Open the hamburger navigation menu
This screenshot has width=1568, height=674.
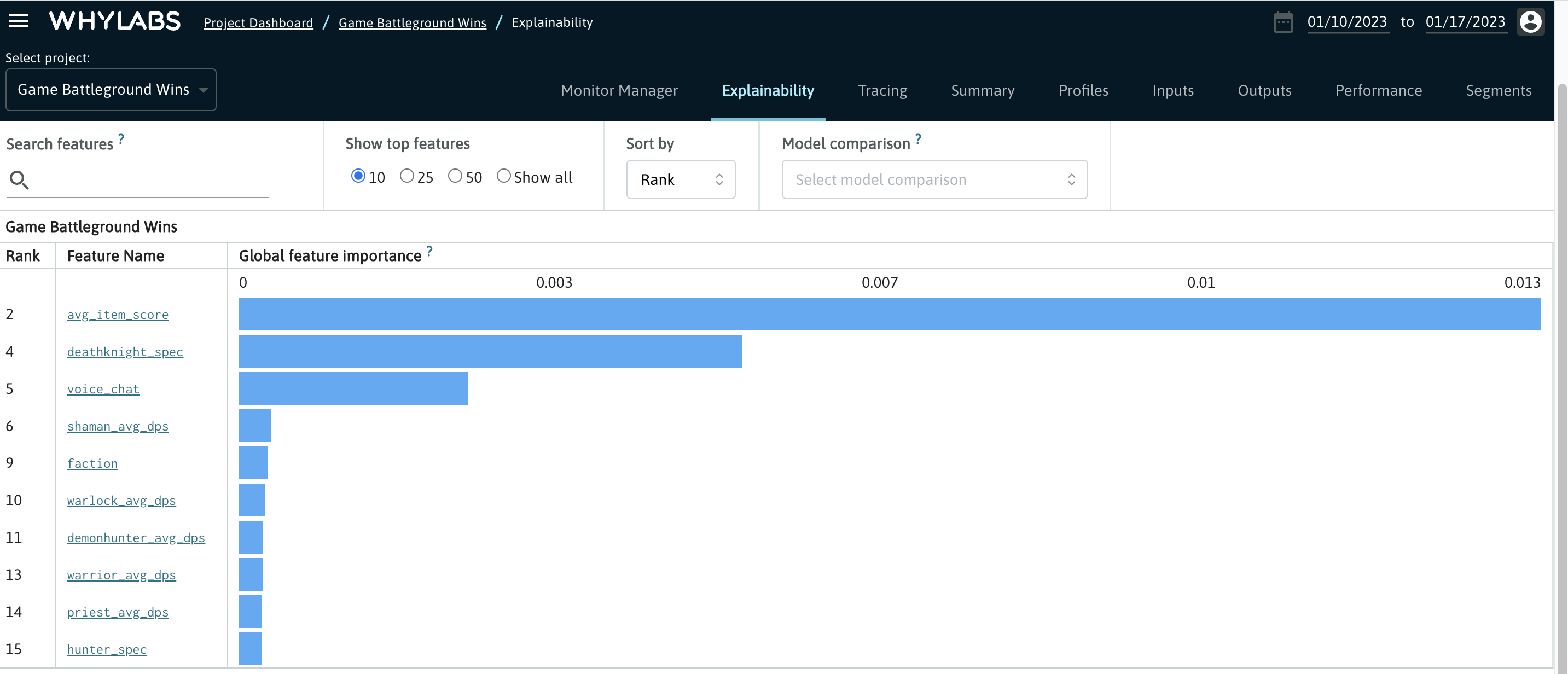coord(18,21)
